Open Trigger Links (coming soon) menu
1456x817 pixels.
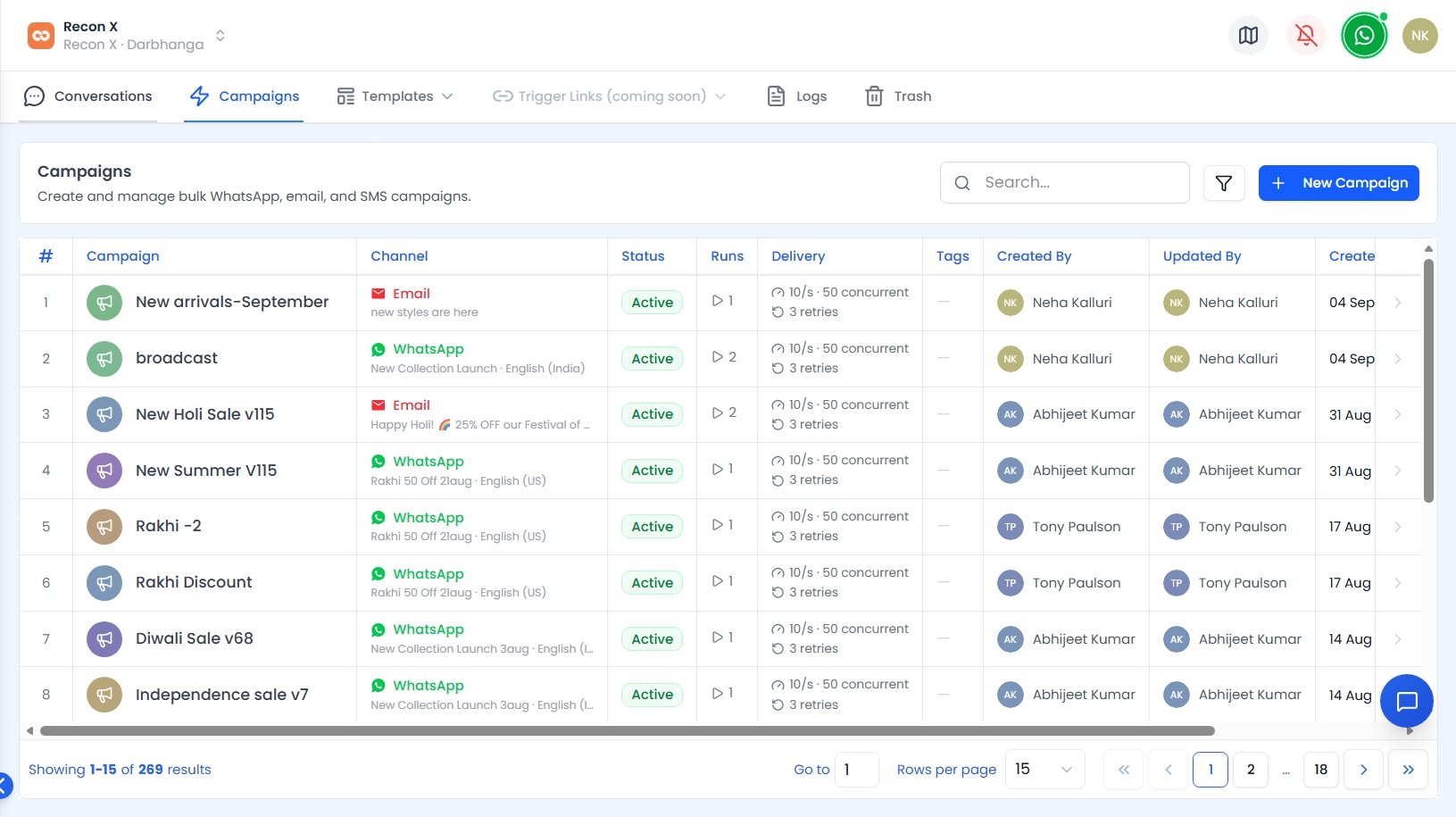[609, 96]
